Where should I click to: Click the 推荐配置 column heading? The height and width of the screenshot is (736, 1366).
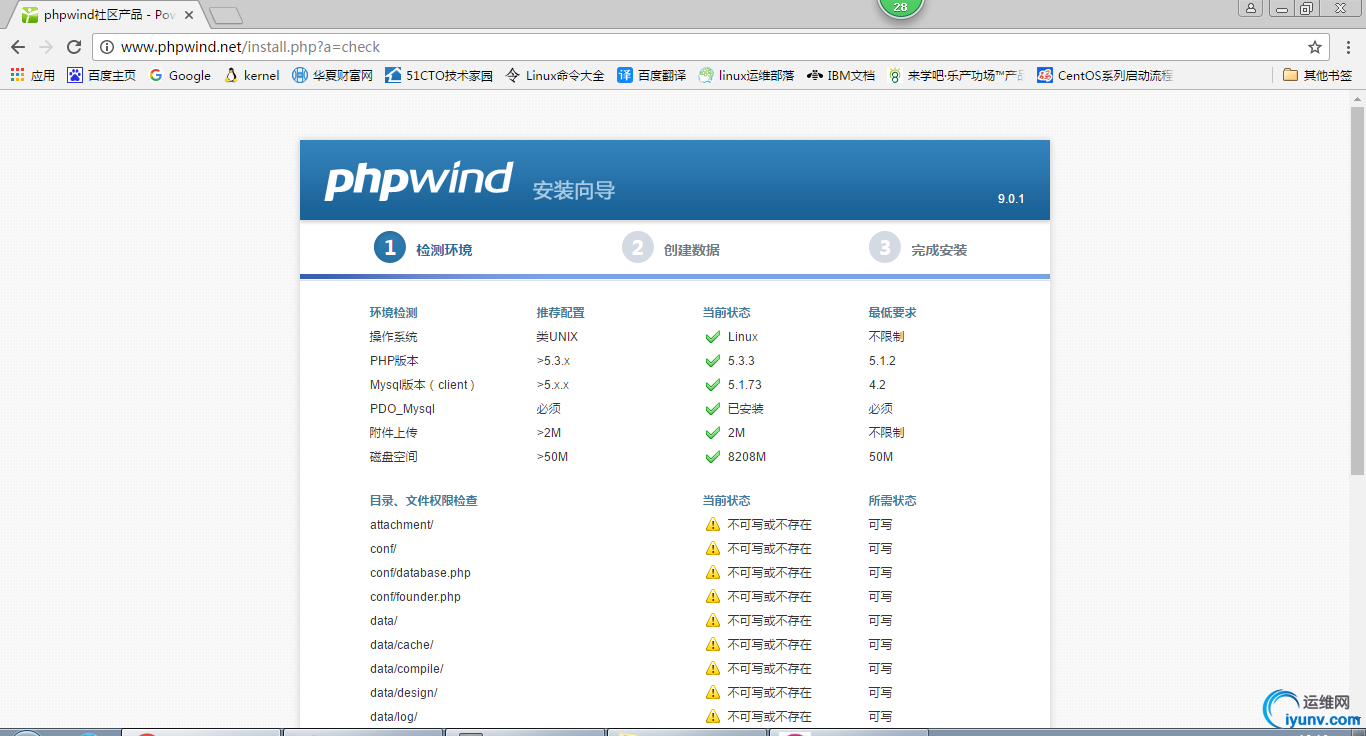[x=560, y=313]
